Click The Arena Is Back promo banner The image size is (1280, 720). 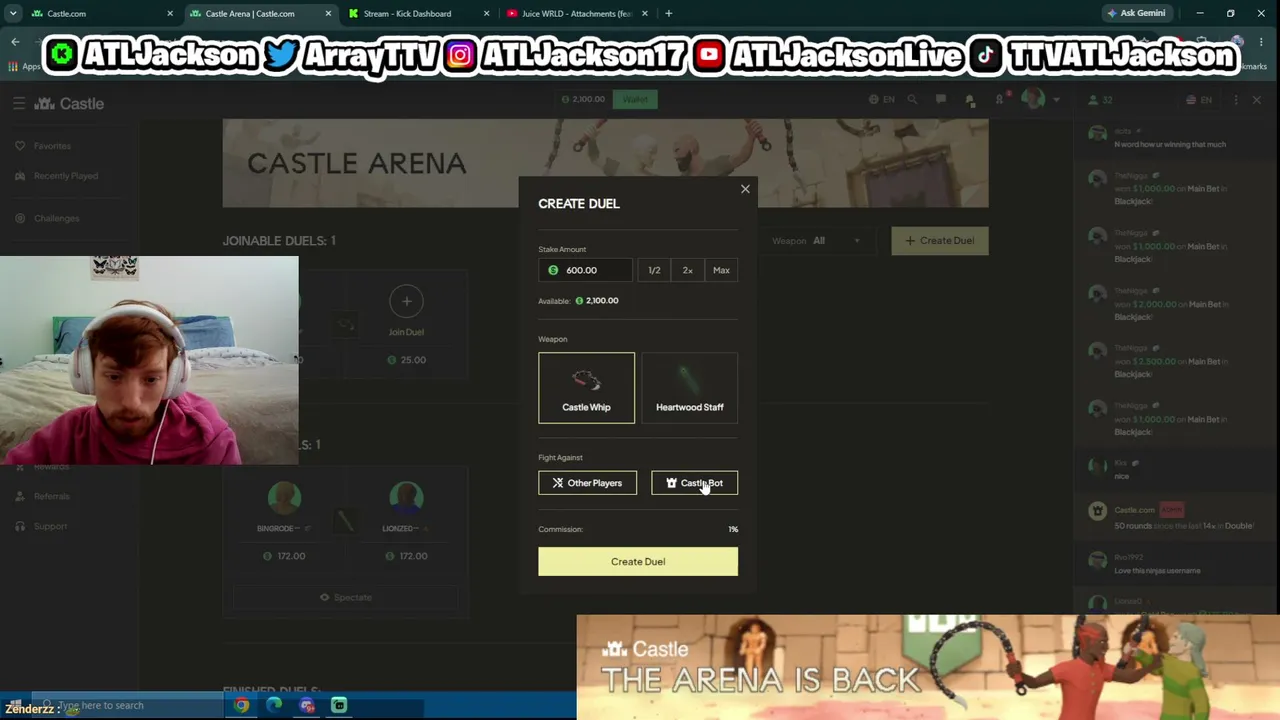coord(928,667)
